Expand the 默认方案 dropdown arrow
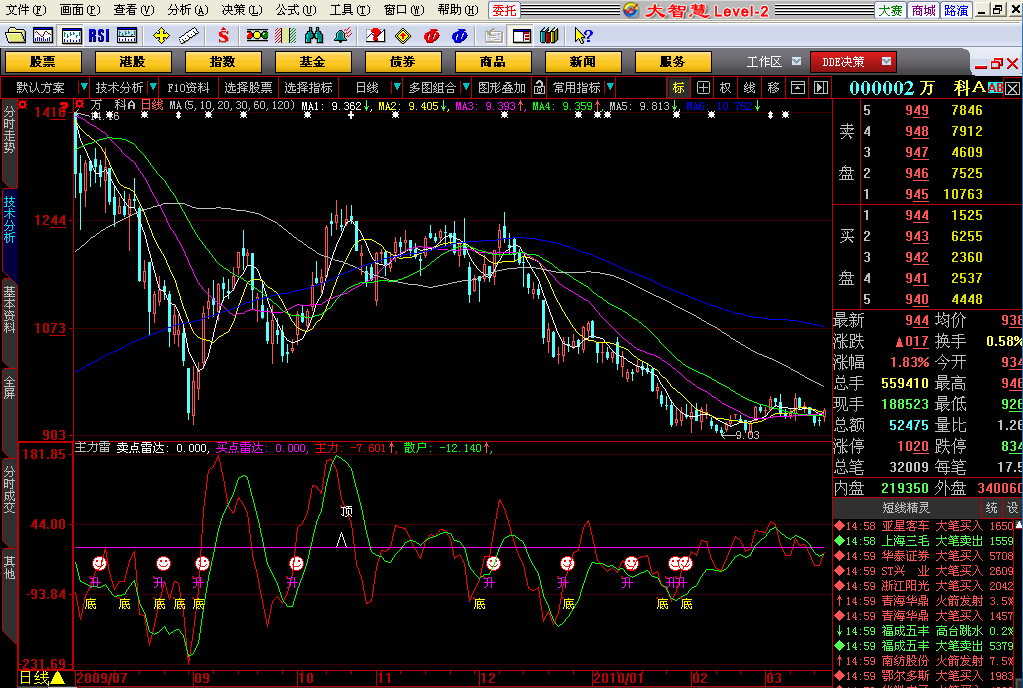This screenshot has width=1023, height=688. pos(82,87)
